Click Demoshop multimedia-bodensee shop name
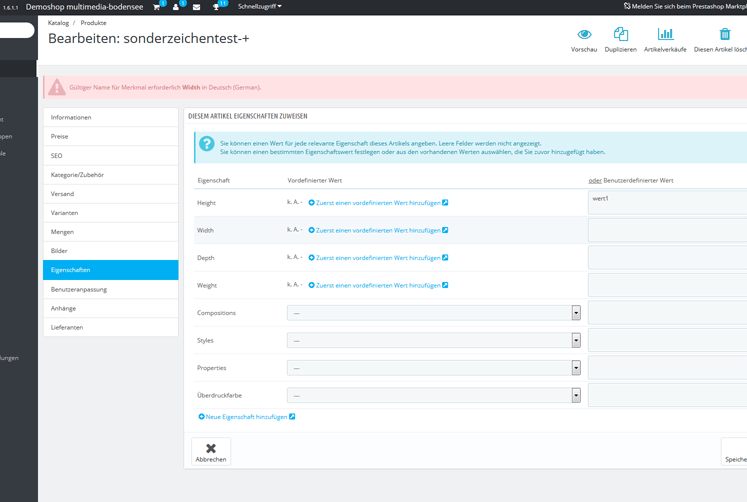Image resolution: width=747 pixels, height=502 pixels. tap(84, 7)
